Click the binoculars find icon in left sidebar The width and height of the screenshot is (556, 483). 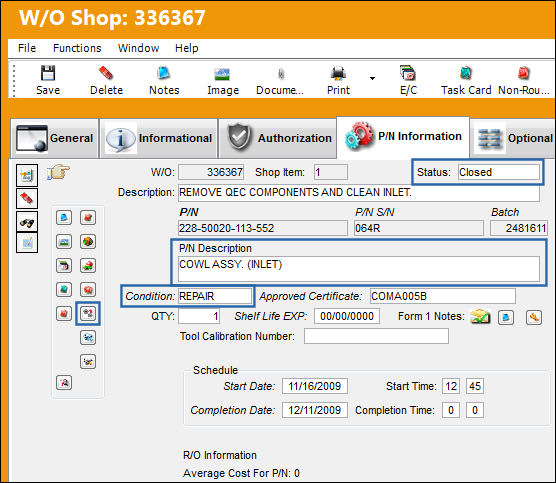27,222
